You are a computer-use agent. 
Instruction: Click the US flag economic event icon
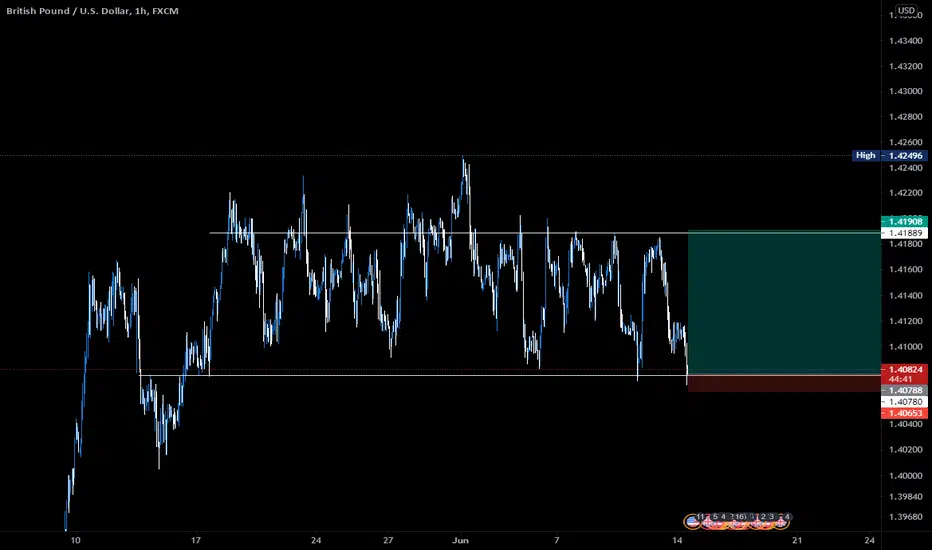(692, 522)
